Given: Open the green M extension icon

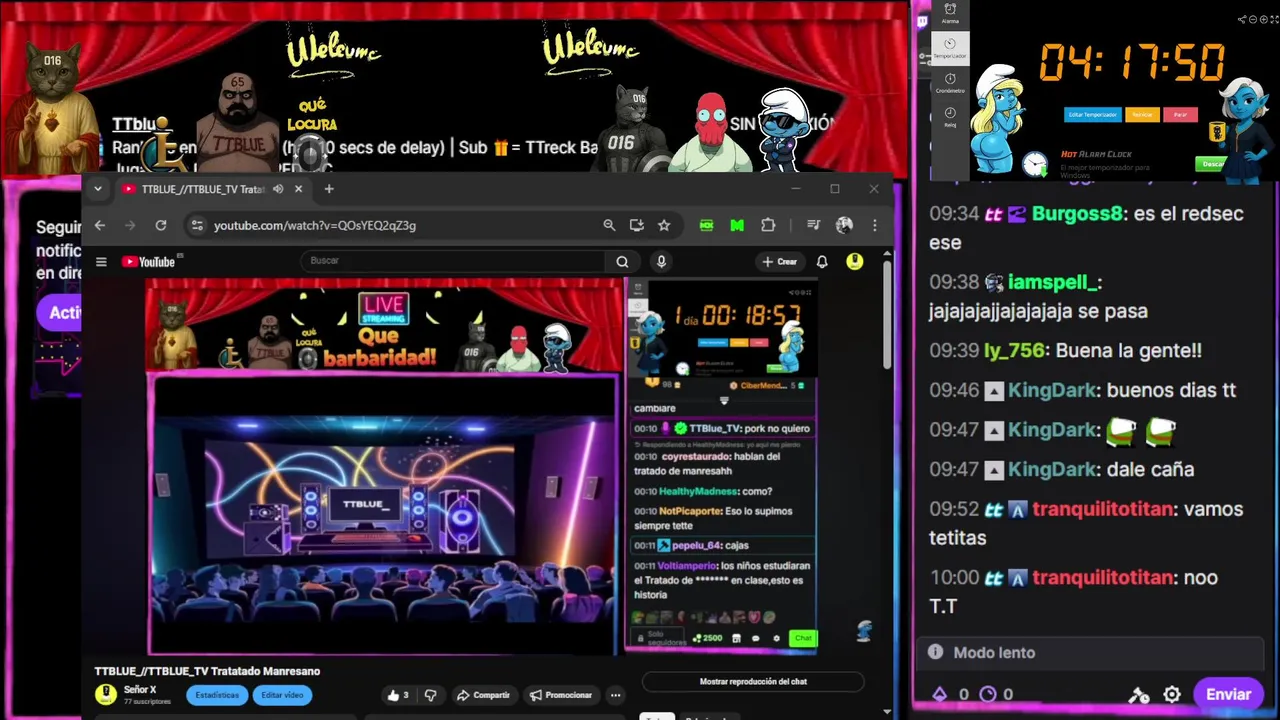Looking at the screenshot, I should (737, 225).
